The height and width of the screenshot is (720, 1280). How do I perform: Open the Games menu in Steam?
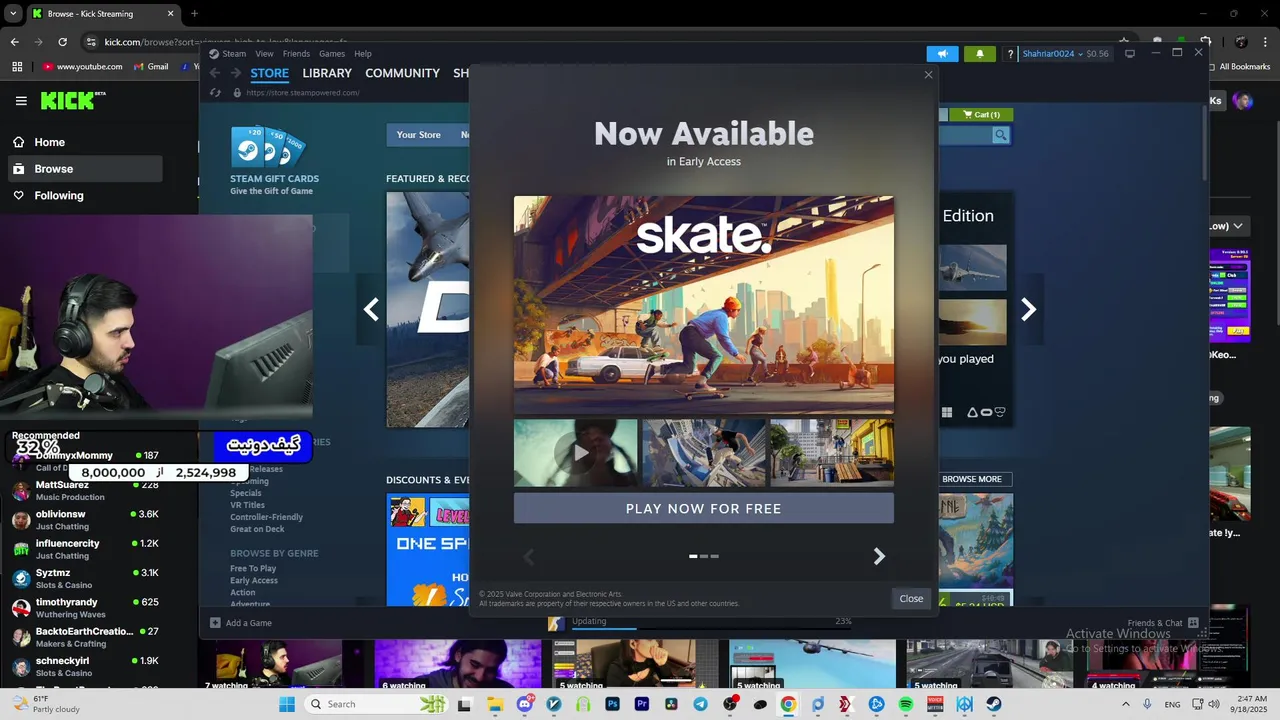pos(332,54)
